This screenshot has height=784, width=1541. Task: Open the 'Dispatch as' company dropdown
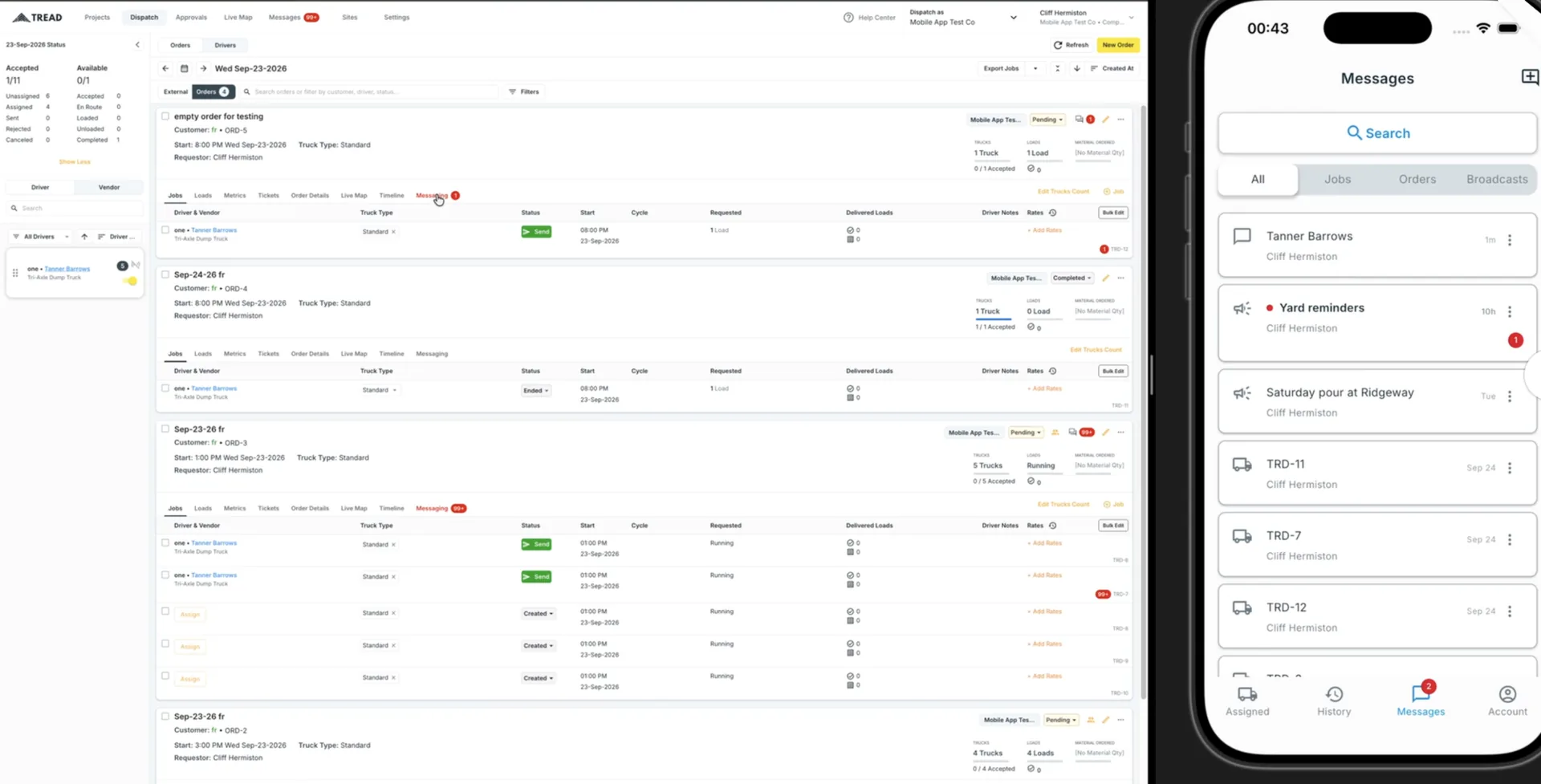coord(963,18)
